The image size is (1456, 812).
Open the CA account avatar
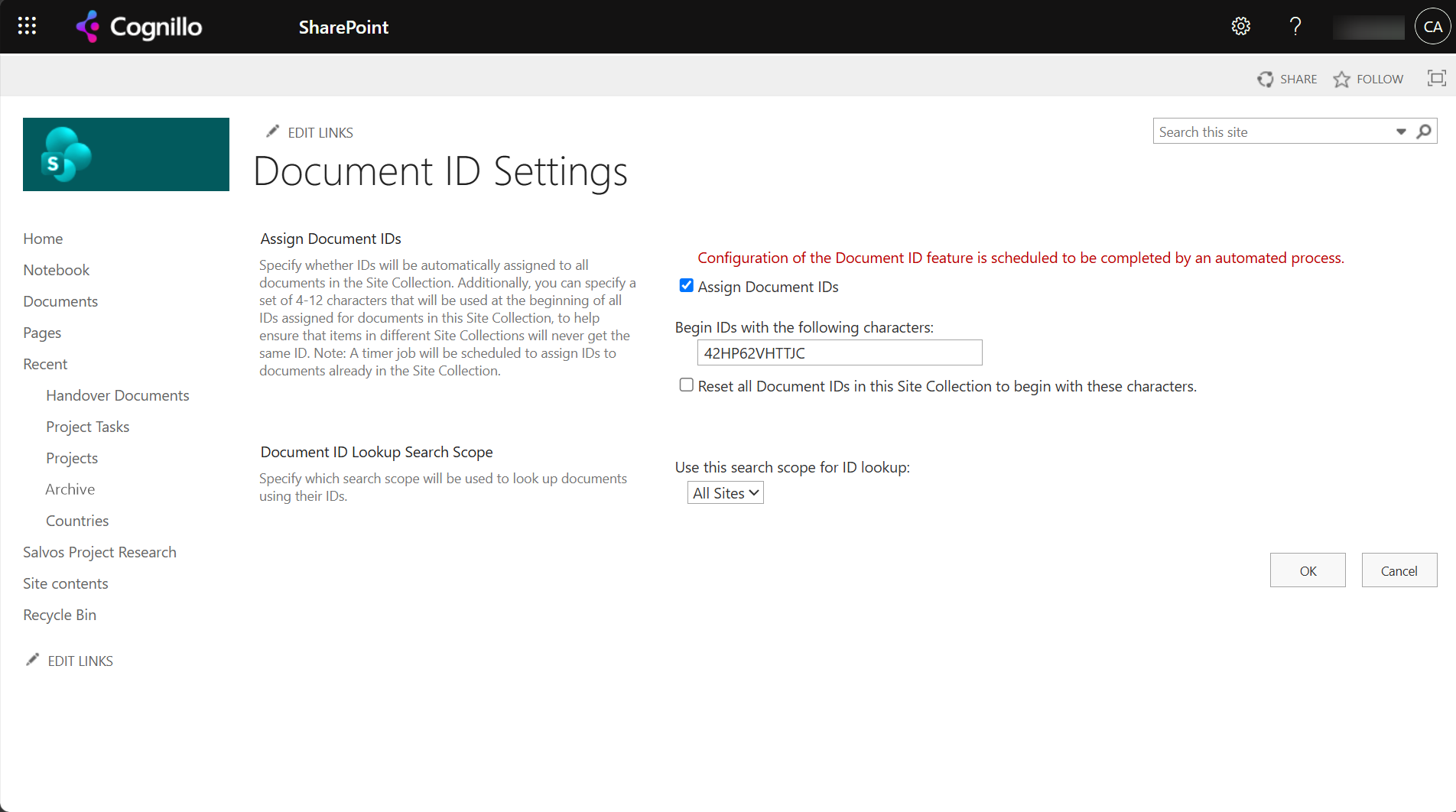1432,27
